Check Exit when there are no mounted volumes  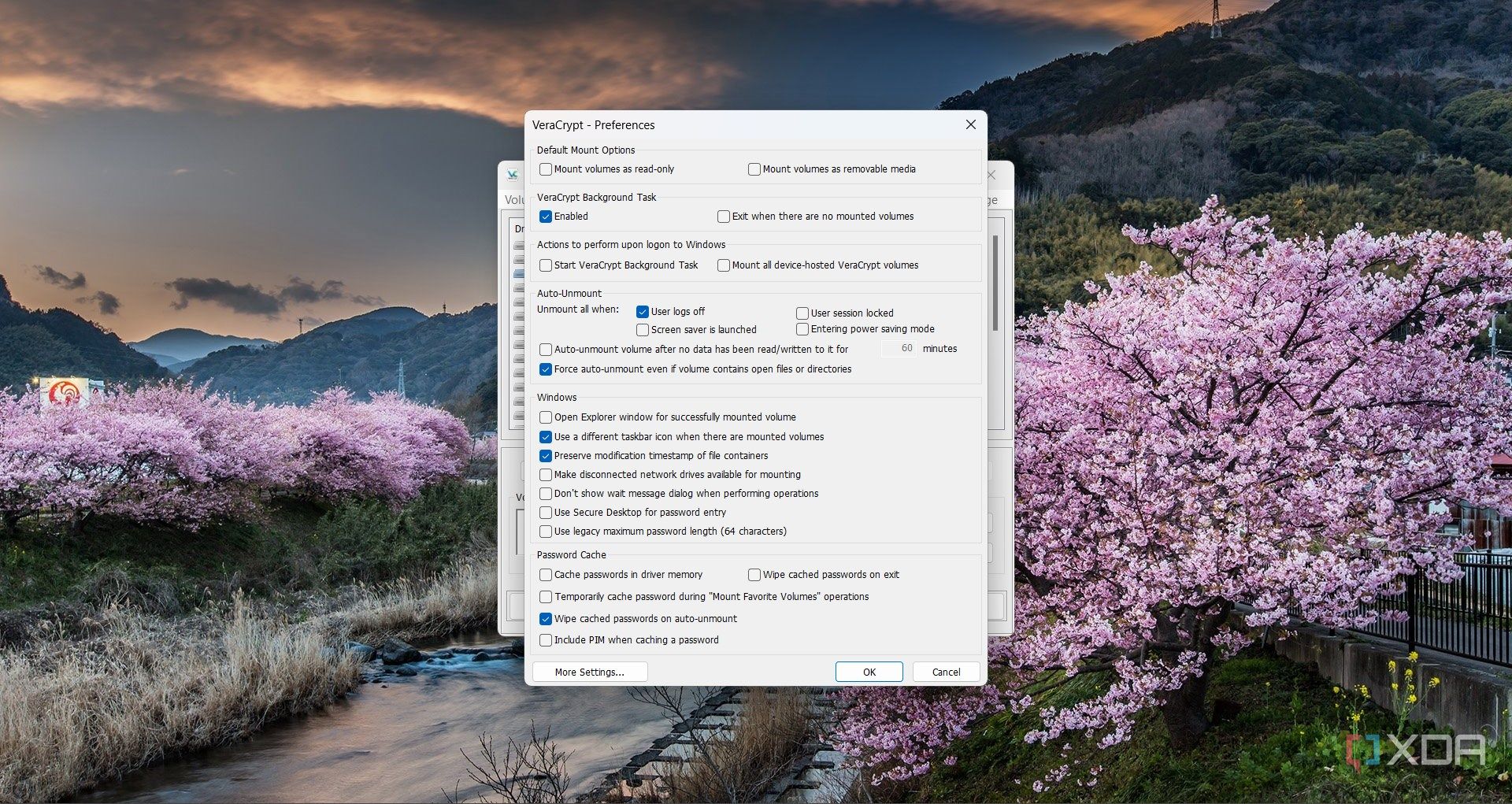[723, 216]
